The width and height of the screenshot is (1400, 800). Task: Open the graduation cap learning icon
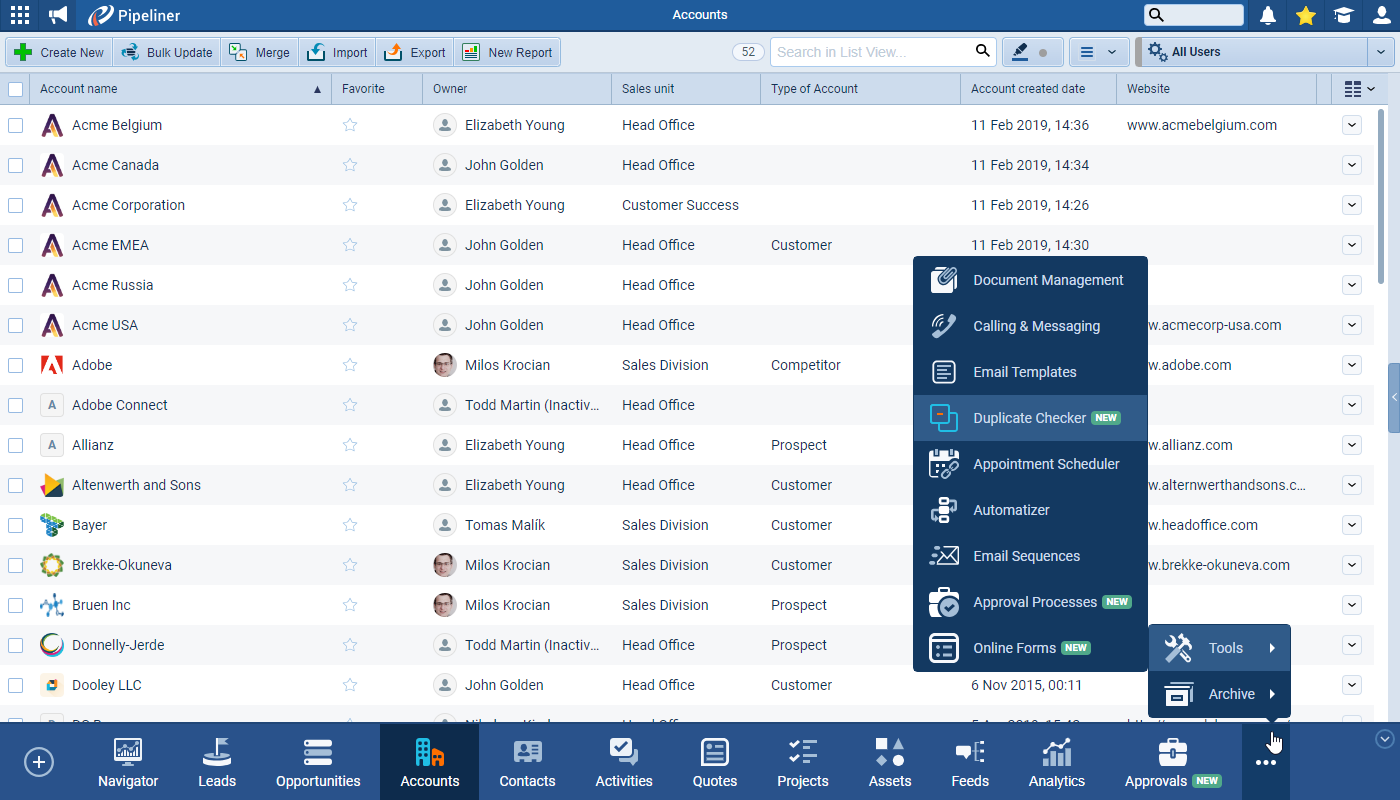click(1343, 15)
